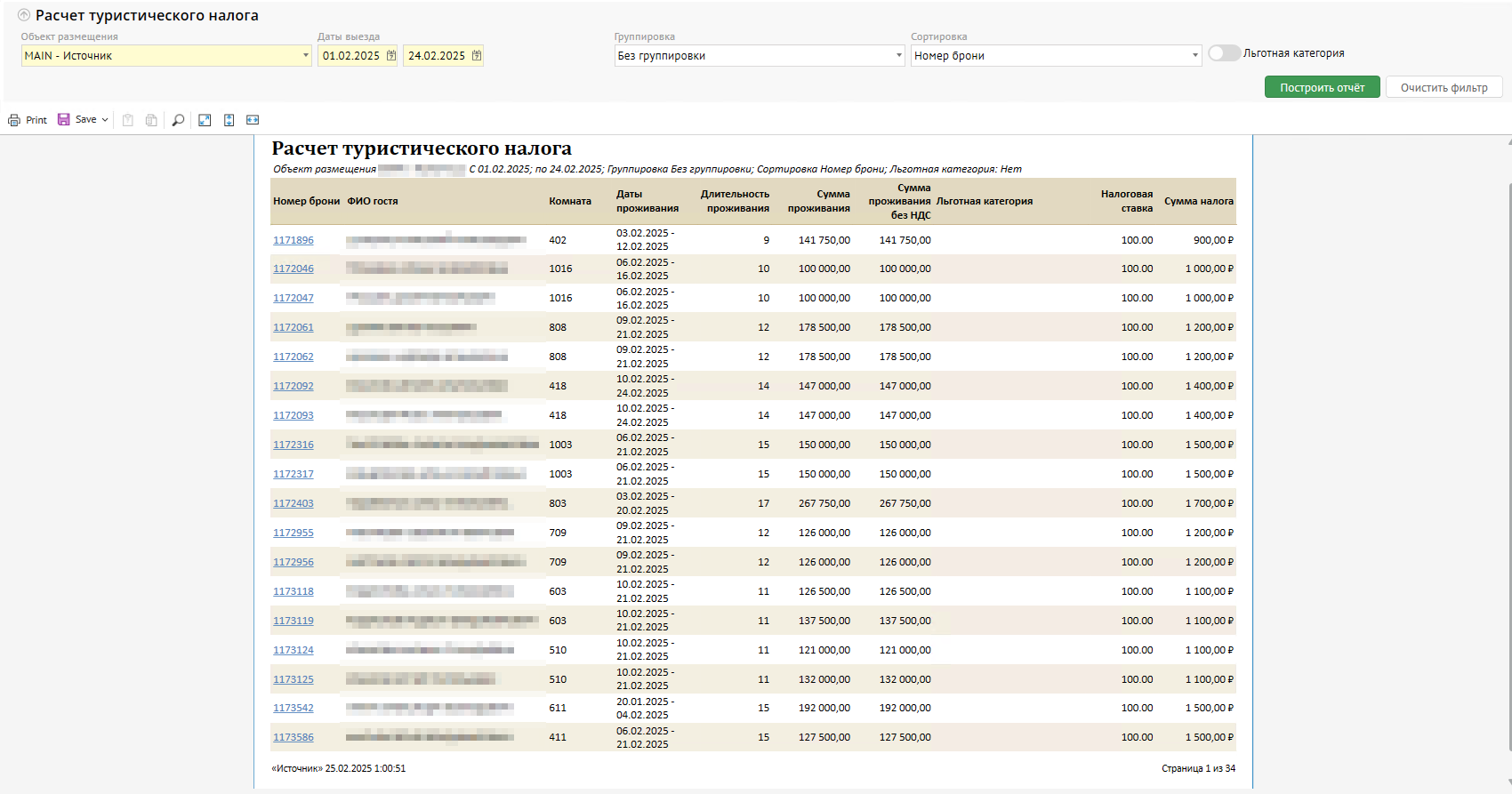This screenshot has width=1512, height=794.
Task: Click the Очистить фильтр button
Action: (1444, 87)
